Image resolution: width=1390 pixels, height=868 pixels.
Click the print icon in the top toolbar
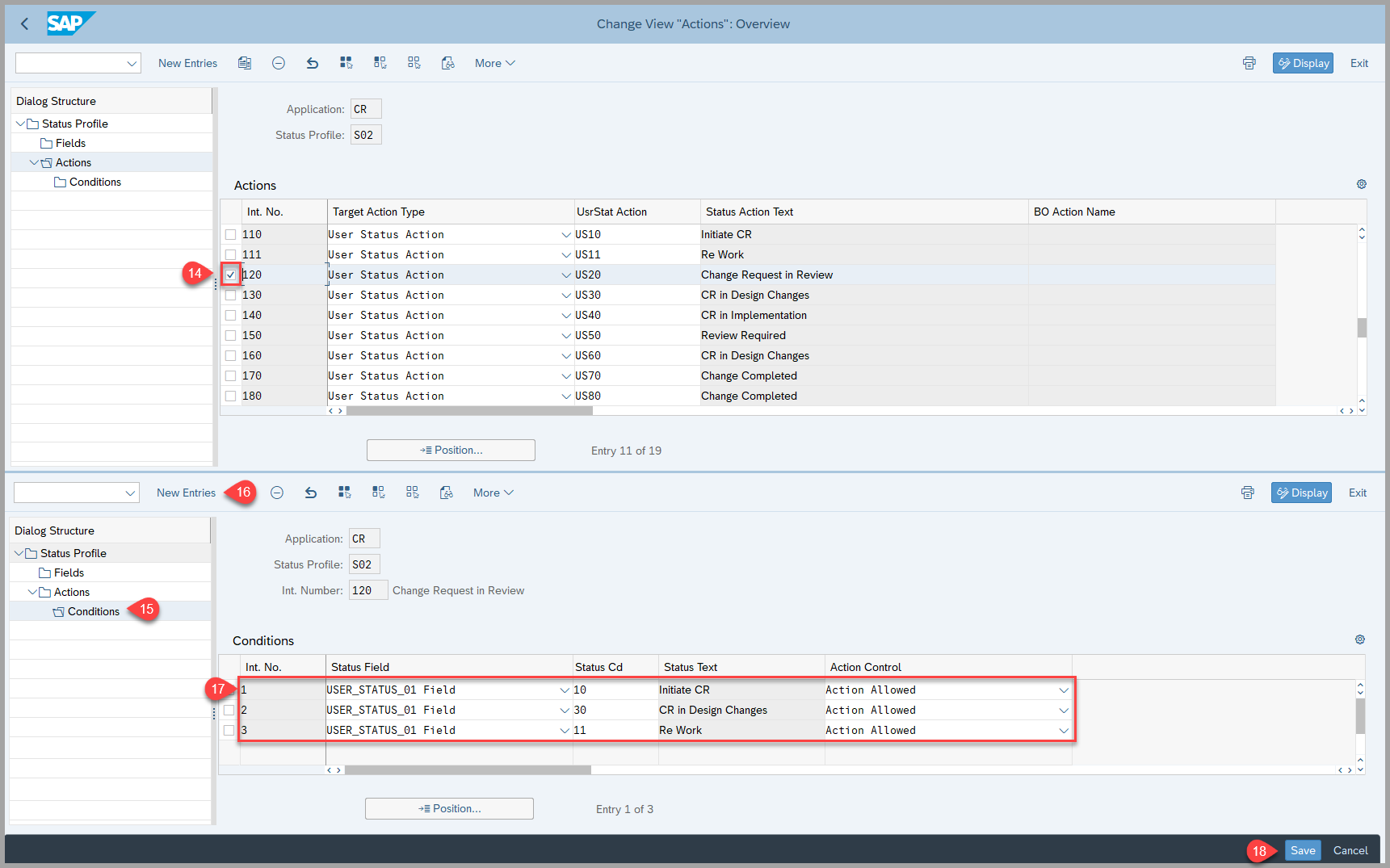[1249, 63]
